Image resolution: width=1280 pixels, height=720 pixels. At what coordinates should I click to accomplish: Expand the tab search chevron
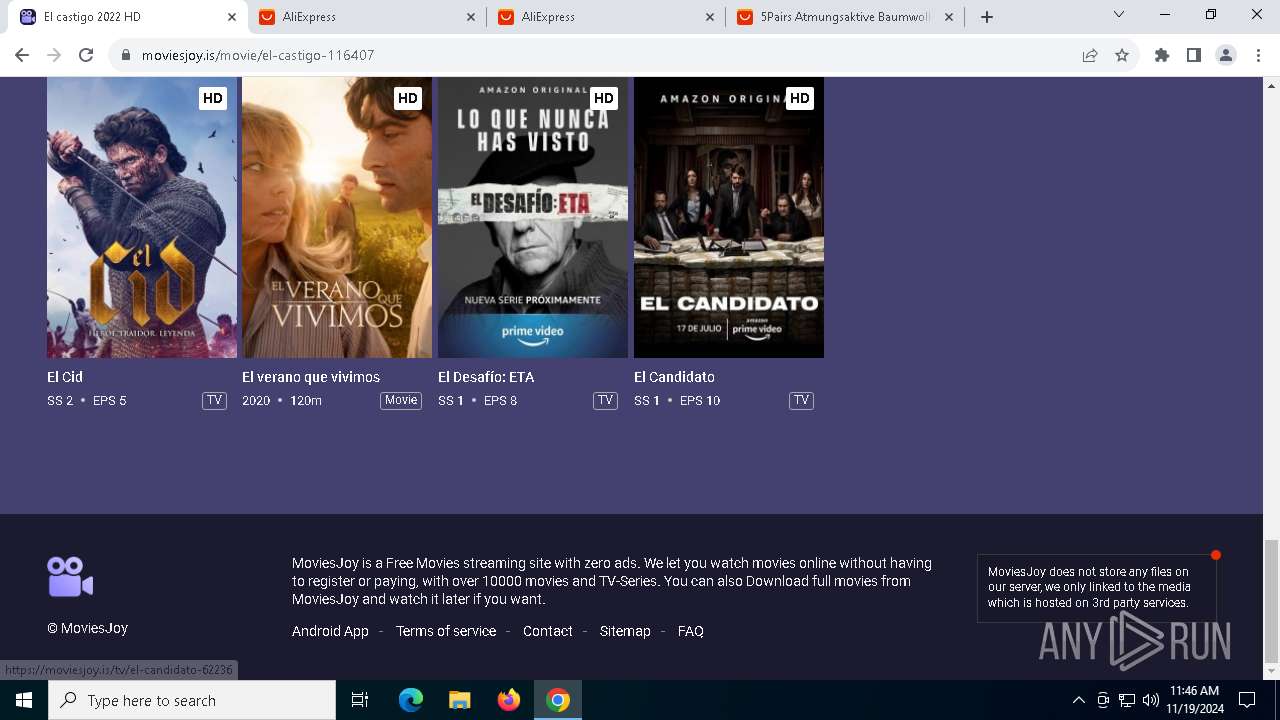coord(1119,14)
